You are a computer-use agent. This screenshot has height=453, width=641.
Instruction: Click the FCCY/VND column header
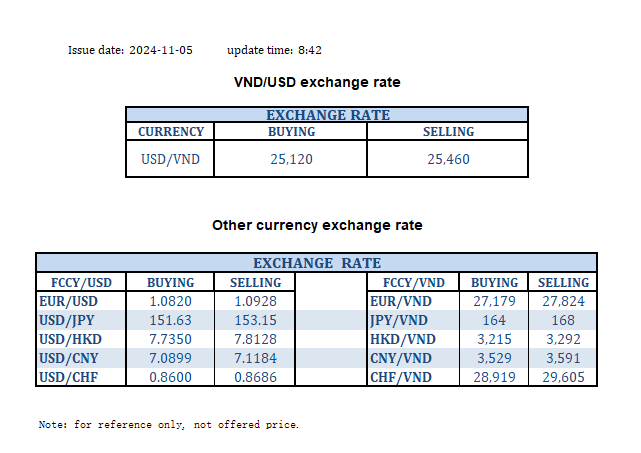point(413,282)
